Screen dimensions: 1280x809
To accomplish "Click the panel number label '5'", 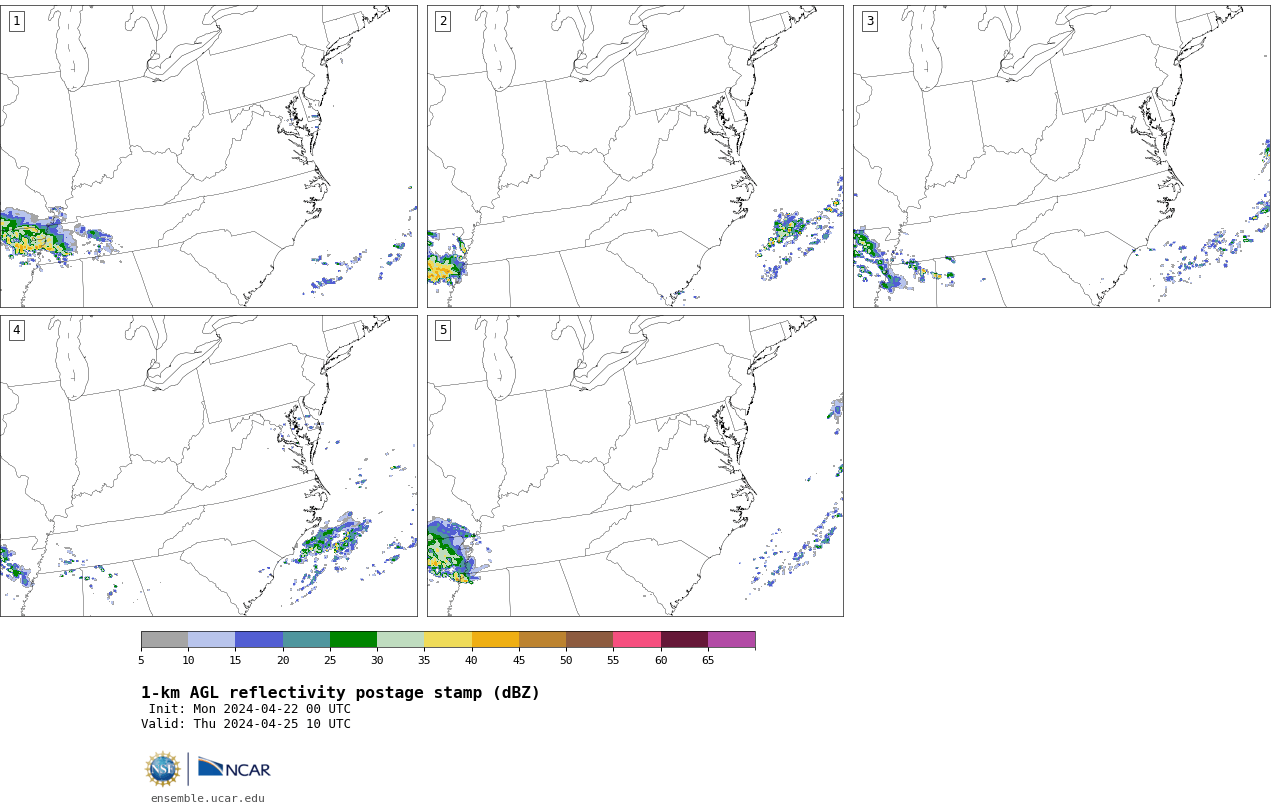I will (443, 330).
